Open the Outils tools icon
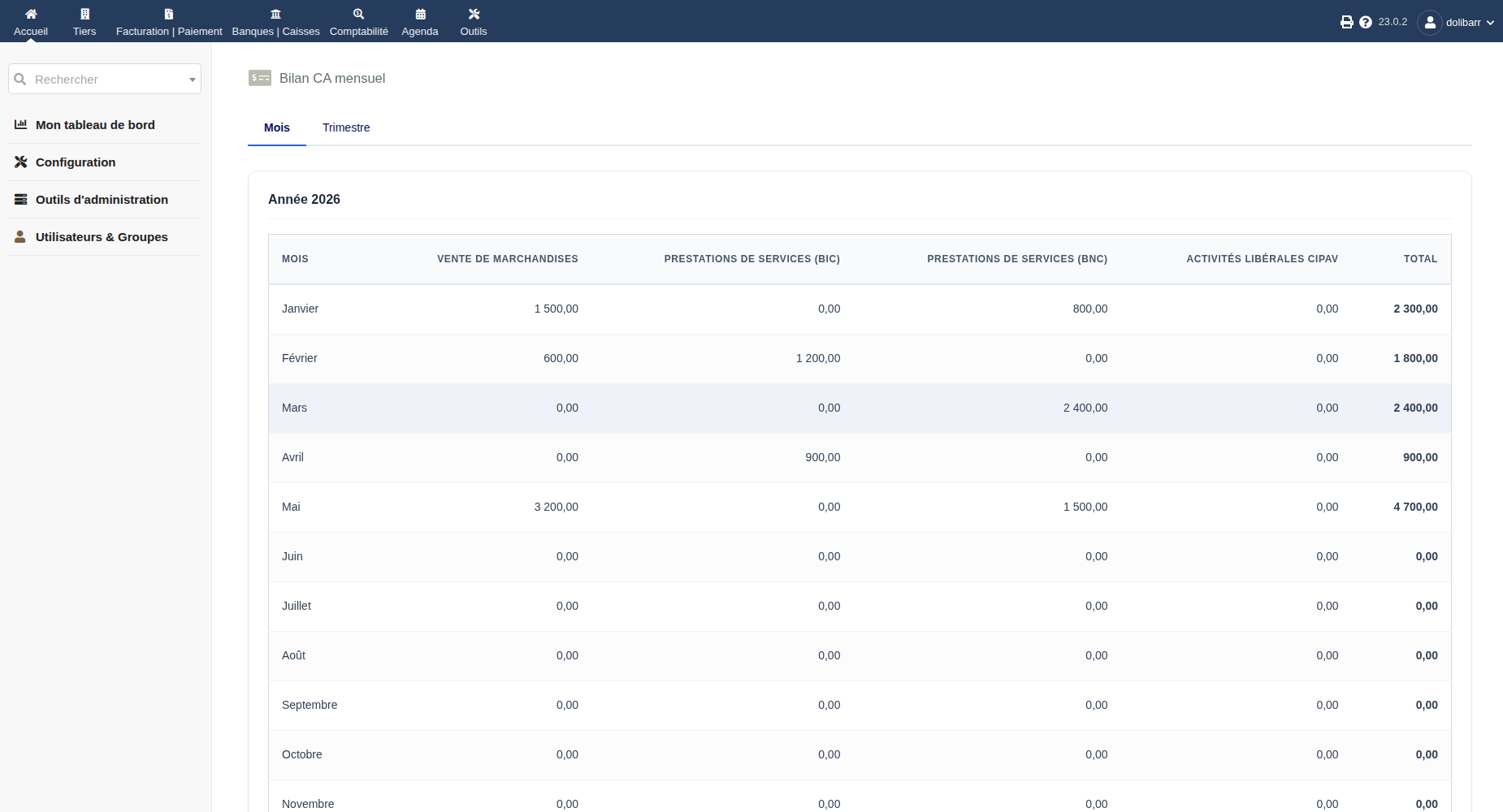This screenshot has width=1503, height=812. click(x=474, y=14)
